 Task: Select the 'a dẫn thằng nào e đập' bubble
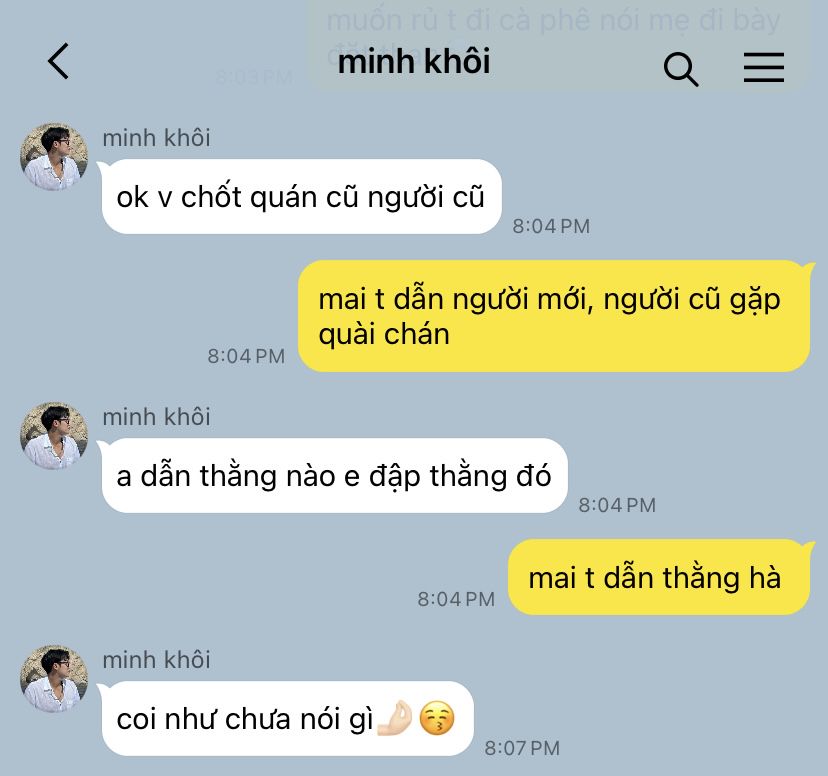point(334,475)
